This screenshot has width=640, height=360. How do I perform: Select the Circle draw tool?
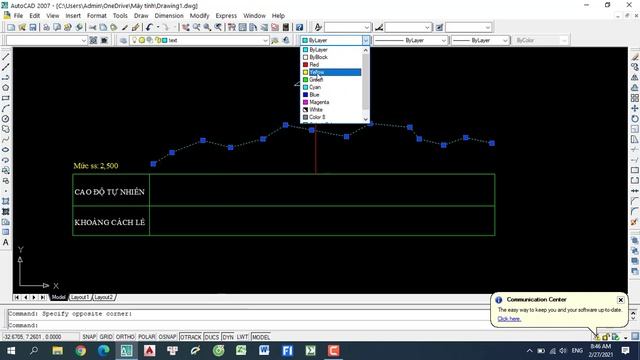coord(6,119)
